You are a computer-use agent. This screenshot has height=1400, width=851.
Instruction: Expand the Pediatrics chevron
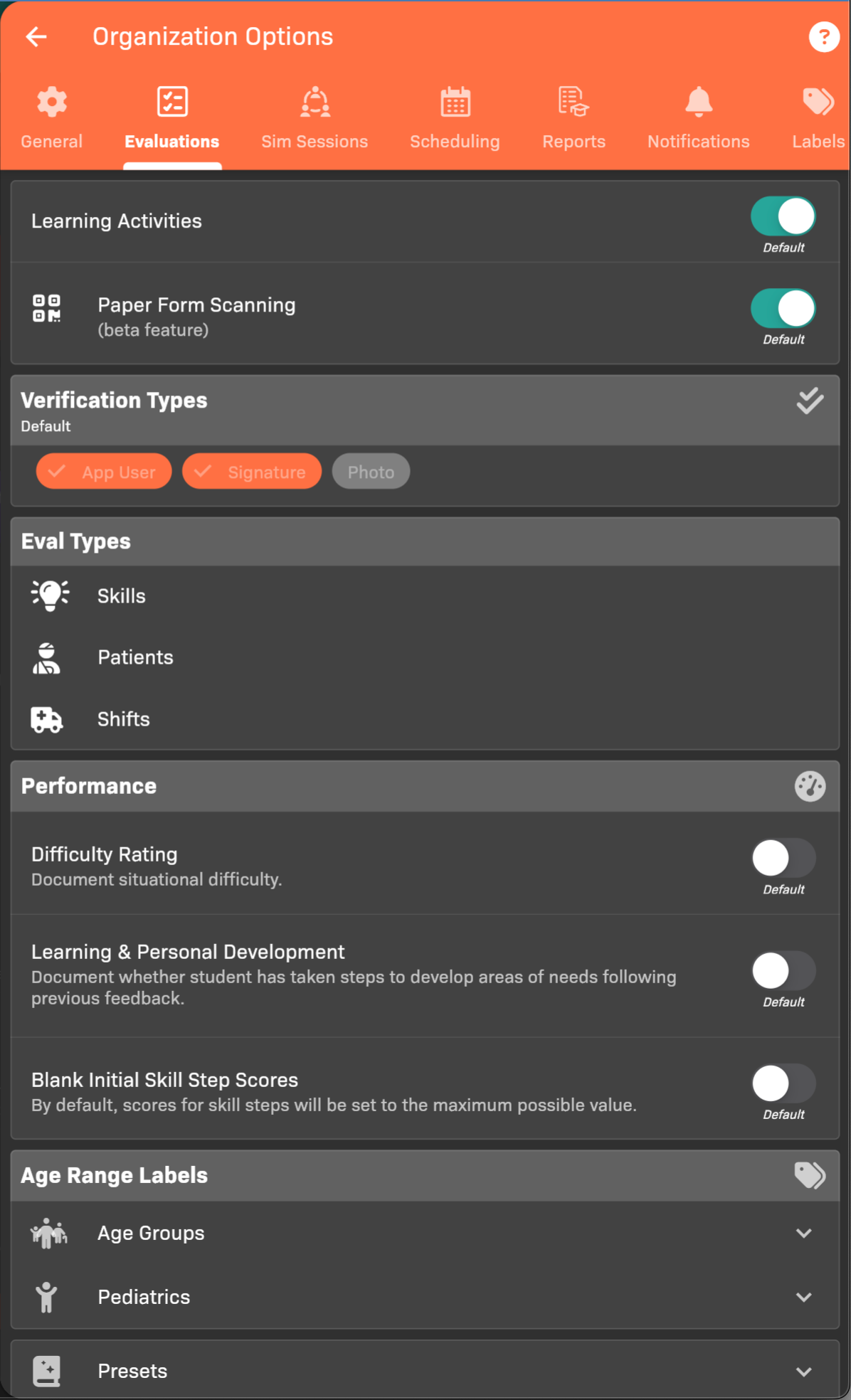pyautogui.click(x=804, y=1297)
